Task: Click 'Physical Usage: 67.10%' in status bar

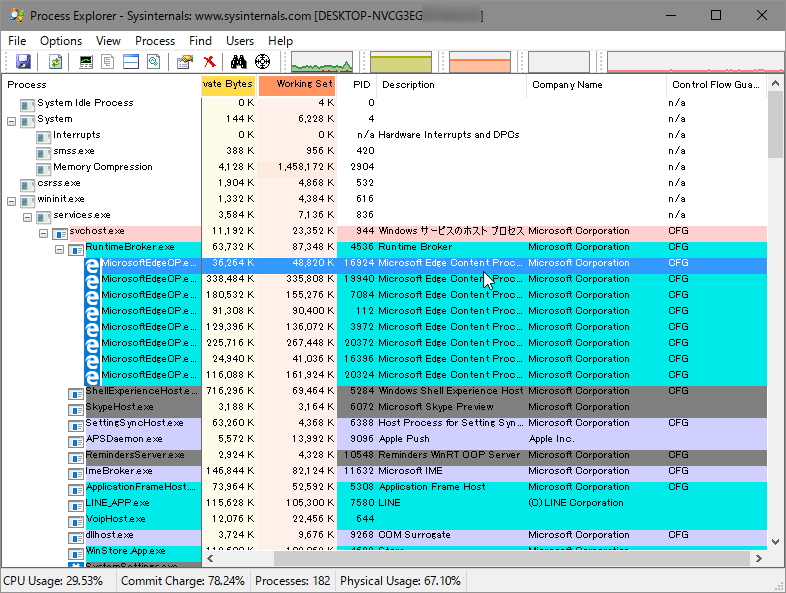Action: tap(400, 581)
